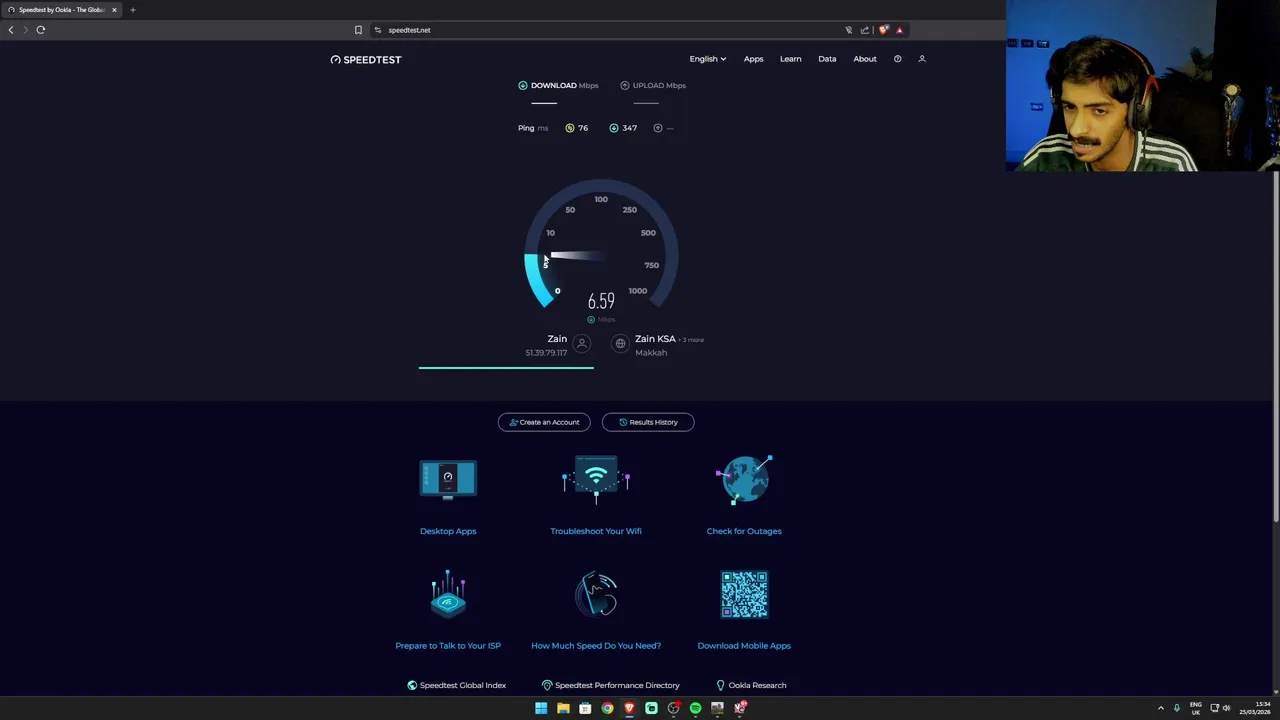
Task: Click the help question mark icon
Action: [897, 59]
